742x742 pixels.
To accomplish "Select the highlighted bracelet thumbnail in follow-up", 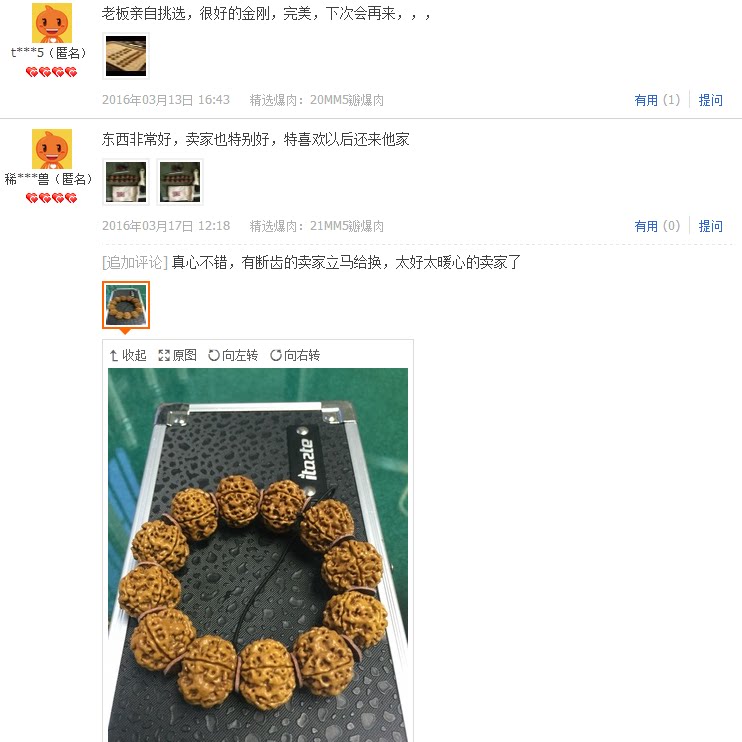I will [x=126, y=305].
